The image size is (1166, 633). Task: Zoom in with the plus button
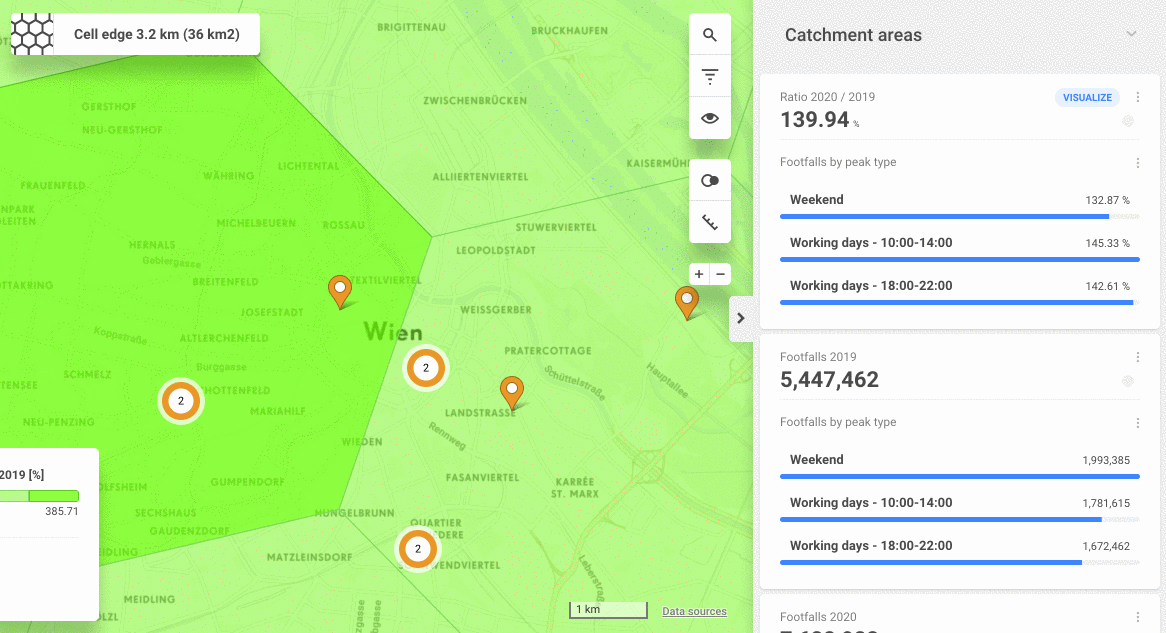click(x=699, y=274)
